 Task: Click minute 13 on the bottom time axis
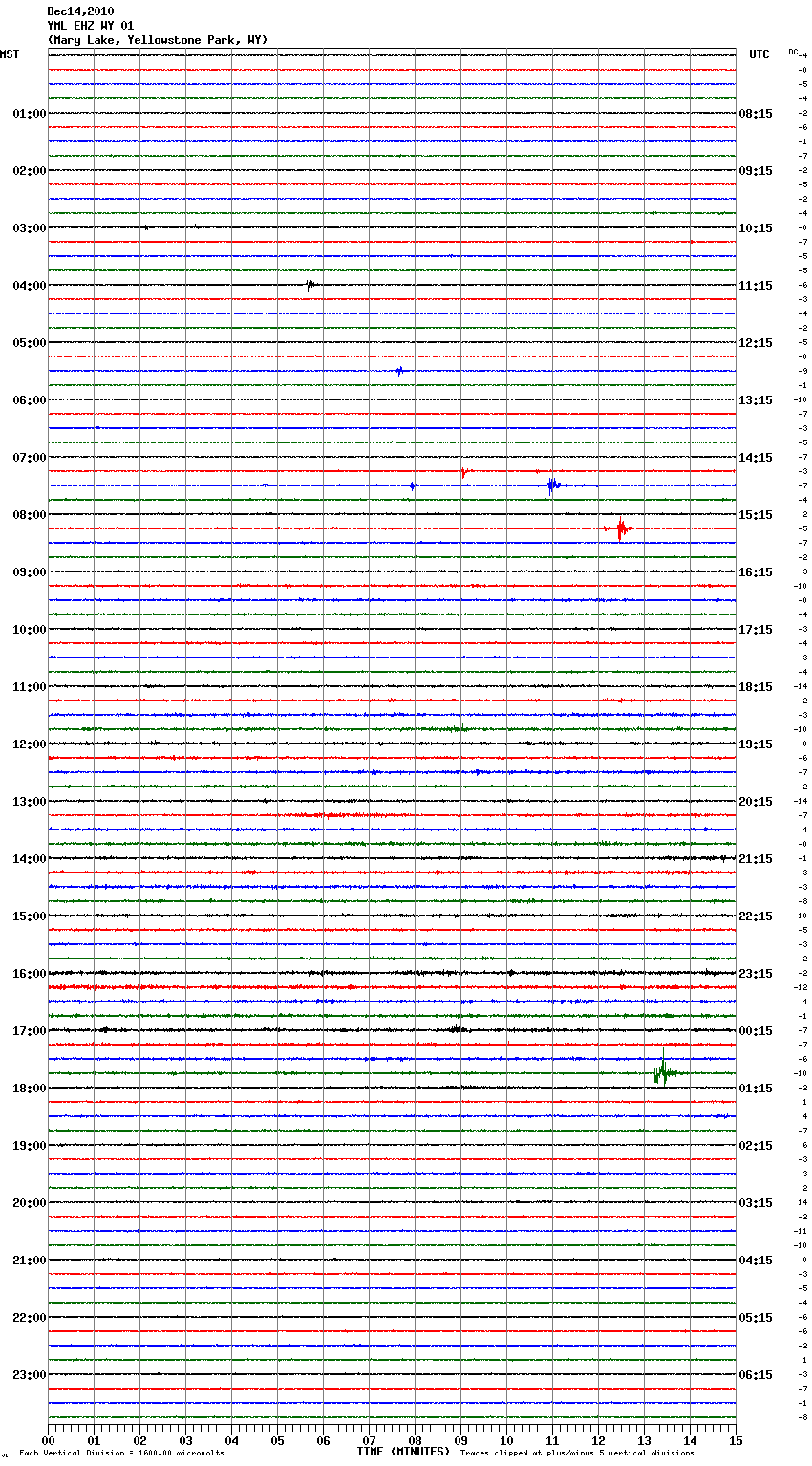tap(645, 1440)
